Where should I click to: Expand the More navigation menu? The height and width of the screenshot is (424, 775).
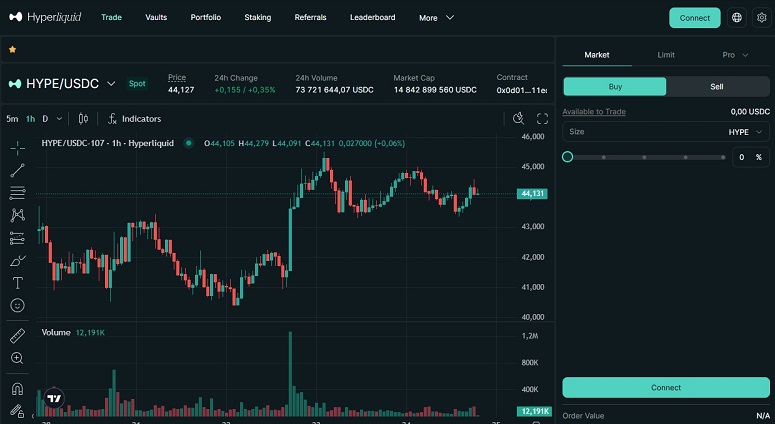pos(436,18)
